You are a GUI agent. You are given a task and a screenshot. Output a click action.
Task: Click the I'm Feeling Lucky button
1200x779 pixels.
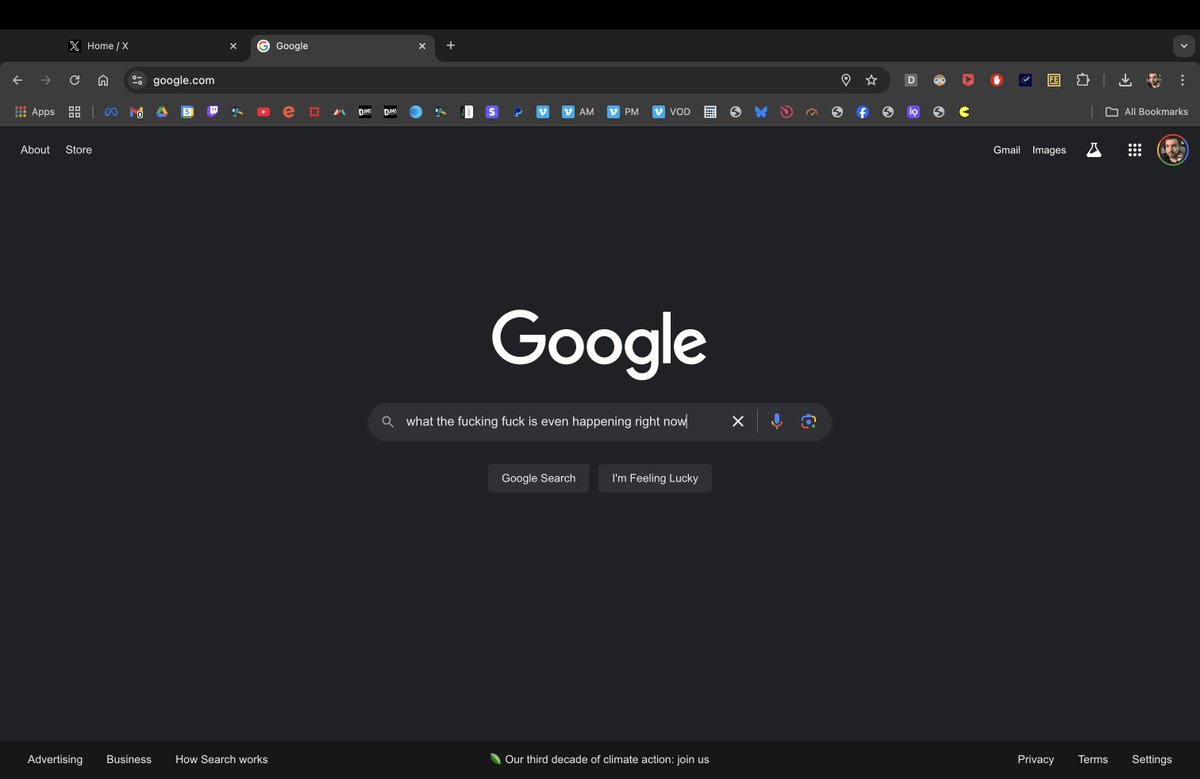655,478
